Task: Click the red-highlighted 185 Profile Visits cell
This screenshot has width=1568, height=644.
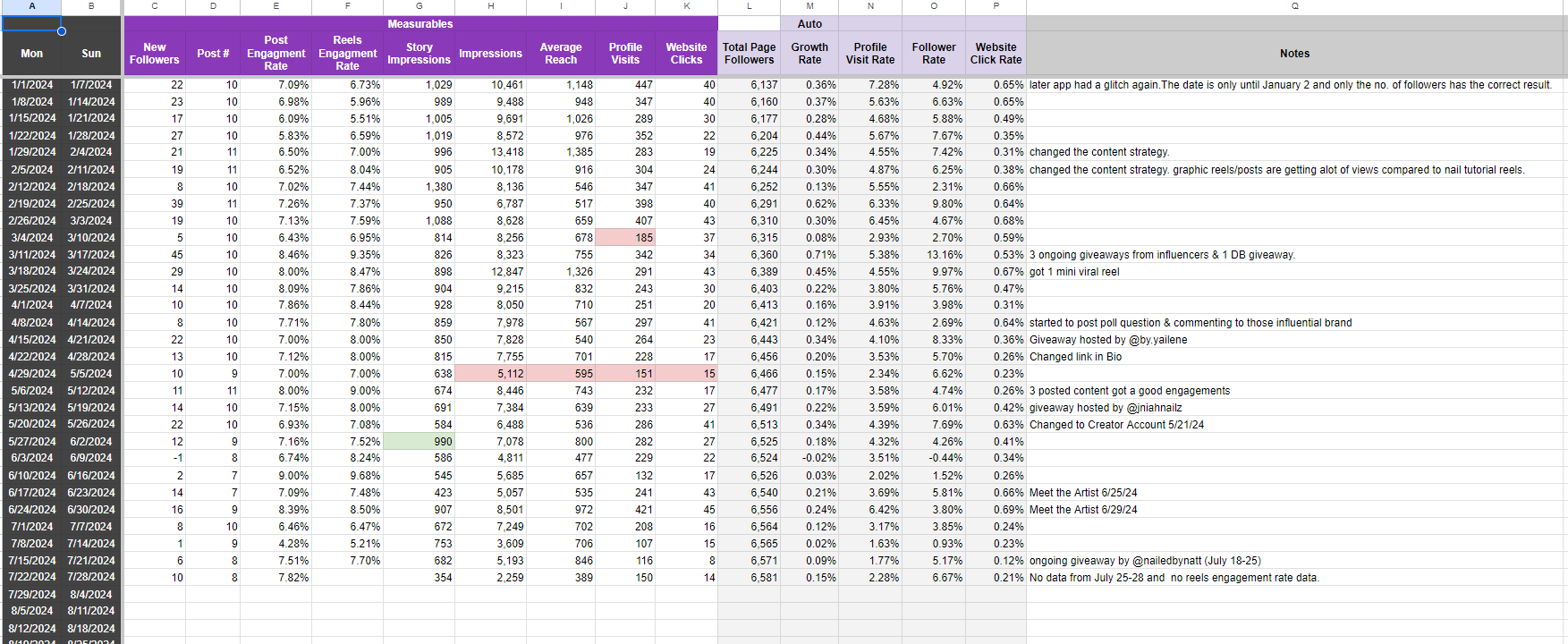Action: (x=625, y=238)
